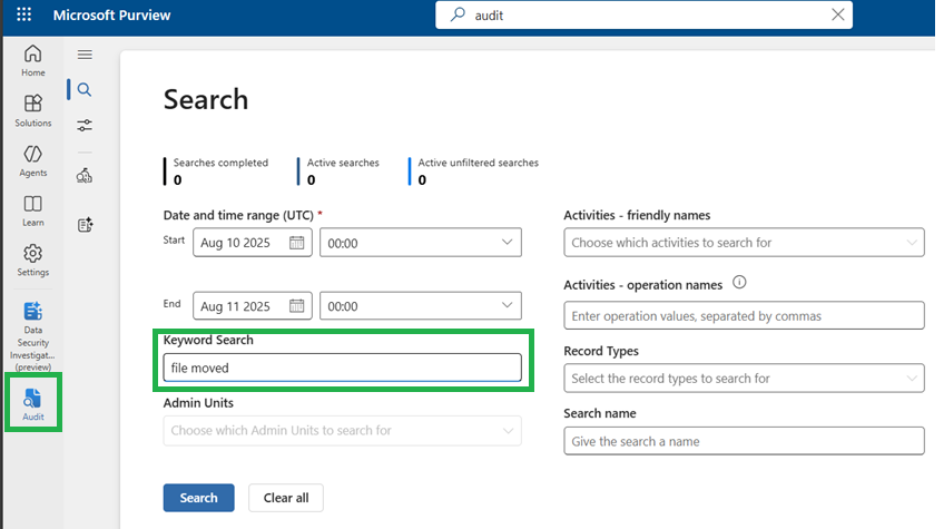The width and height of the screenshot is (936, 529).
Task: Open the icon below the sliders icon
Action: click(x=85, y=176)
